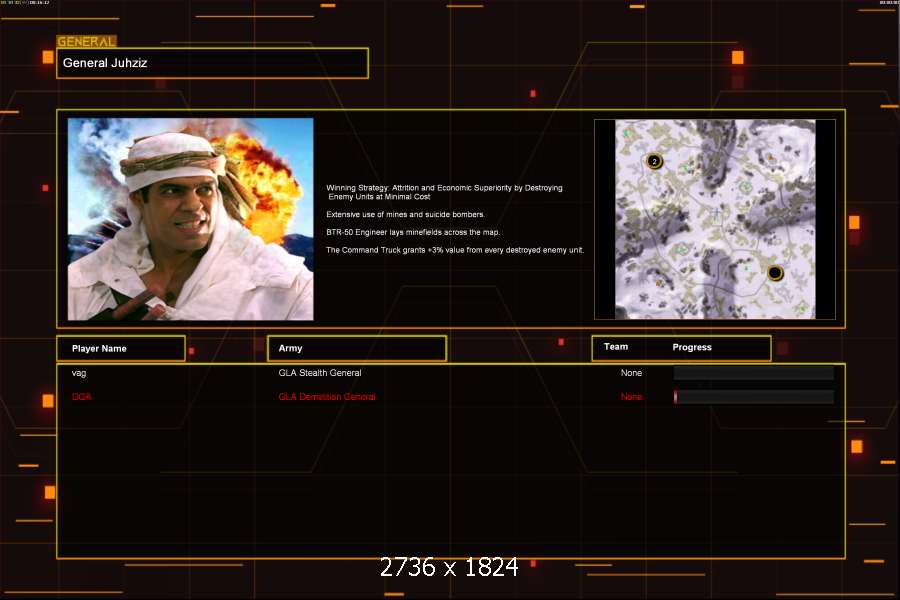The width and height of the screenshot is (900, 600).
Task: Click 'BTR-50 Engineer lays minefields' line
Action: click(413, 233)
